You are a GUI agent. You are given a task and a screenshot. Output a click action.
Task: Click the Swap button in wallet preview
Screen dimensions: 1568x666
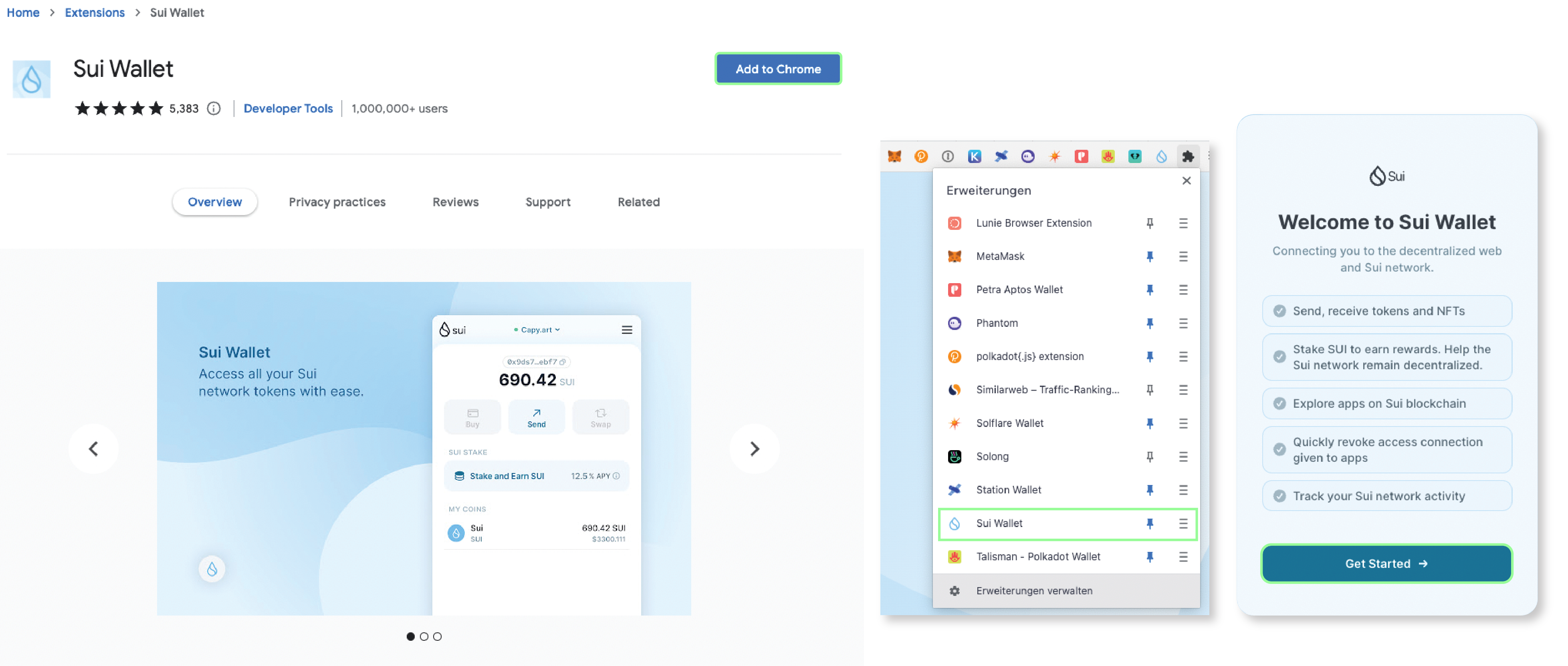coord(600,418)
